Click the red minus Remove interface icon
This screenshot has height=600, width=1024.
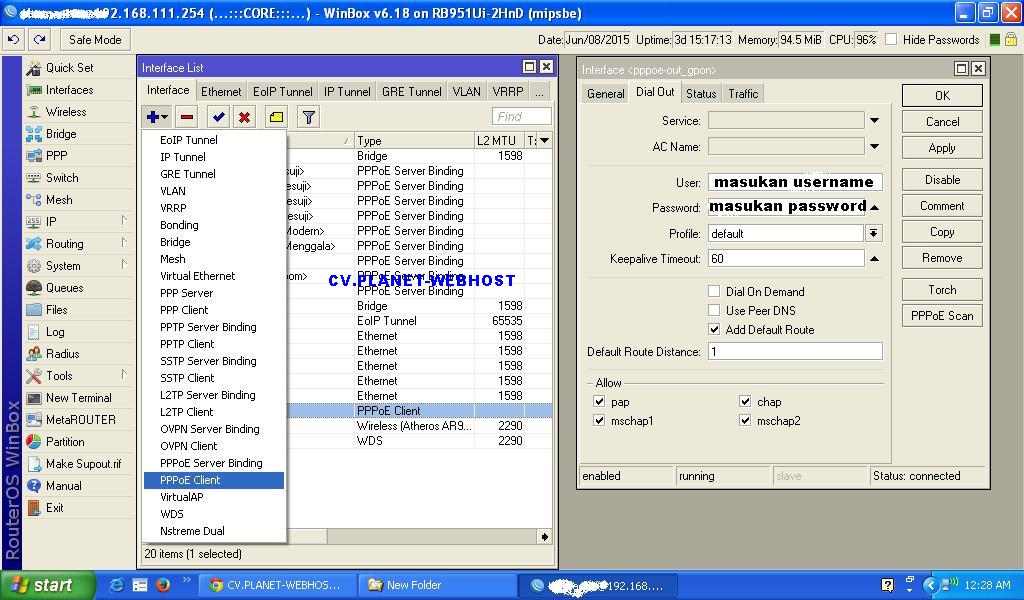click(x=187, y=117)
